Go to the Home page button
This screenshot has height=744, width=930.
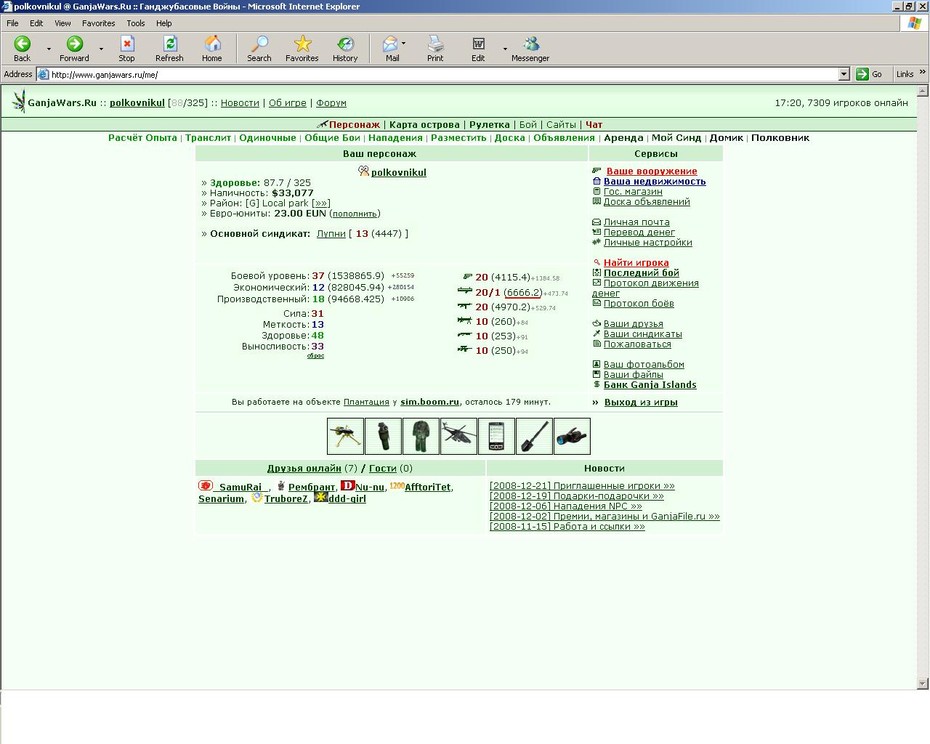point(212,49)
